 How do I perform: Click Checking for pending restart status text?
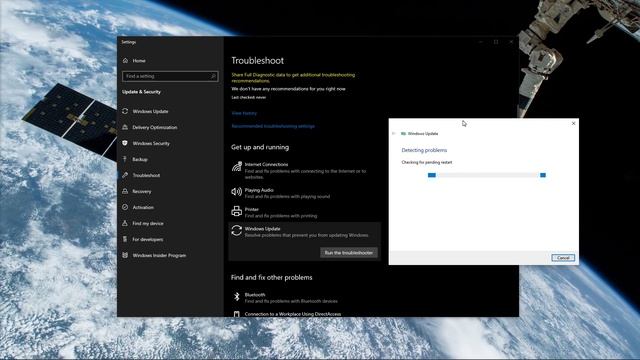point(427,162)
